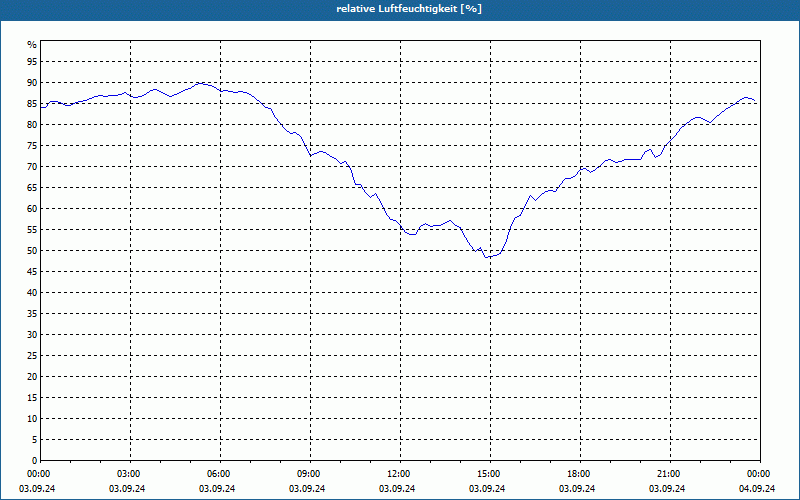The height and width of the screenshot is (500, 800).
Task: Click the 15:00 time axis label
Action: pyautogui.click(x=490, y=474)
